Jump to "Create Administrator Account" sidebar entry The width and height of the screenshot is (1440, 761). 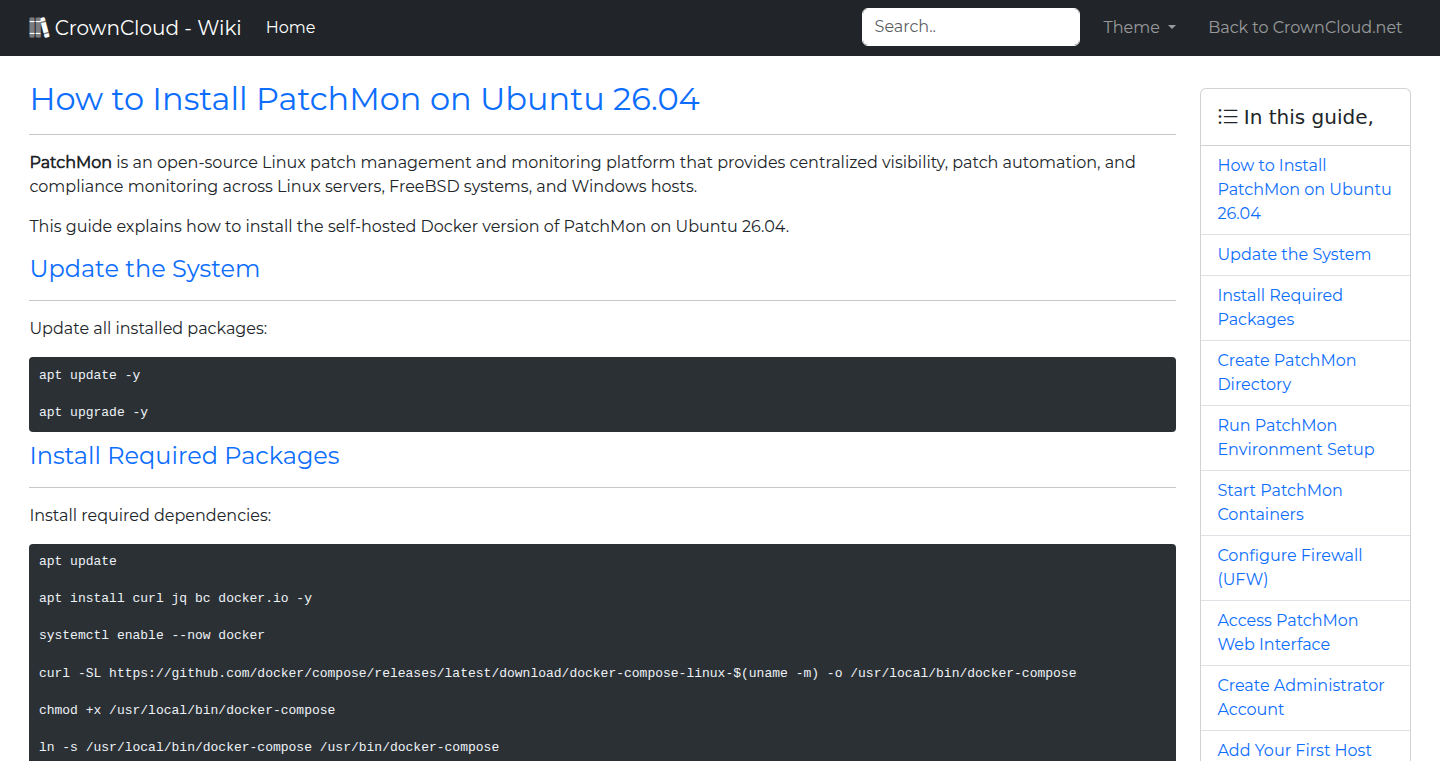coord(1301,697)
